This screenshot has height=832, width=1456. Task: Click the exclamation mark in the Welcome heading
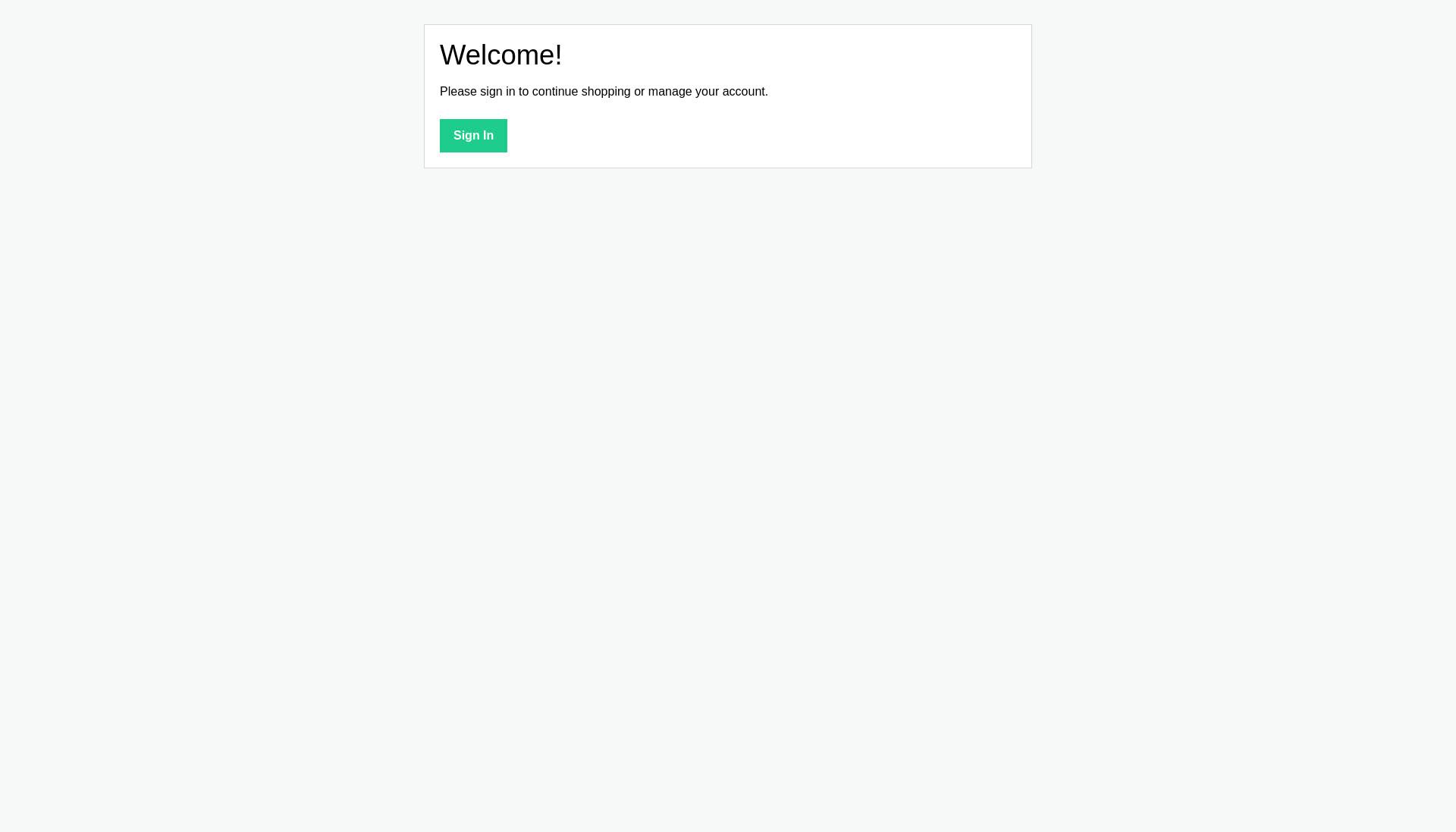[558, 55]
